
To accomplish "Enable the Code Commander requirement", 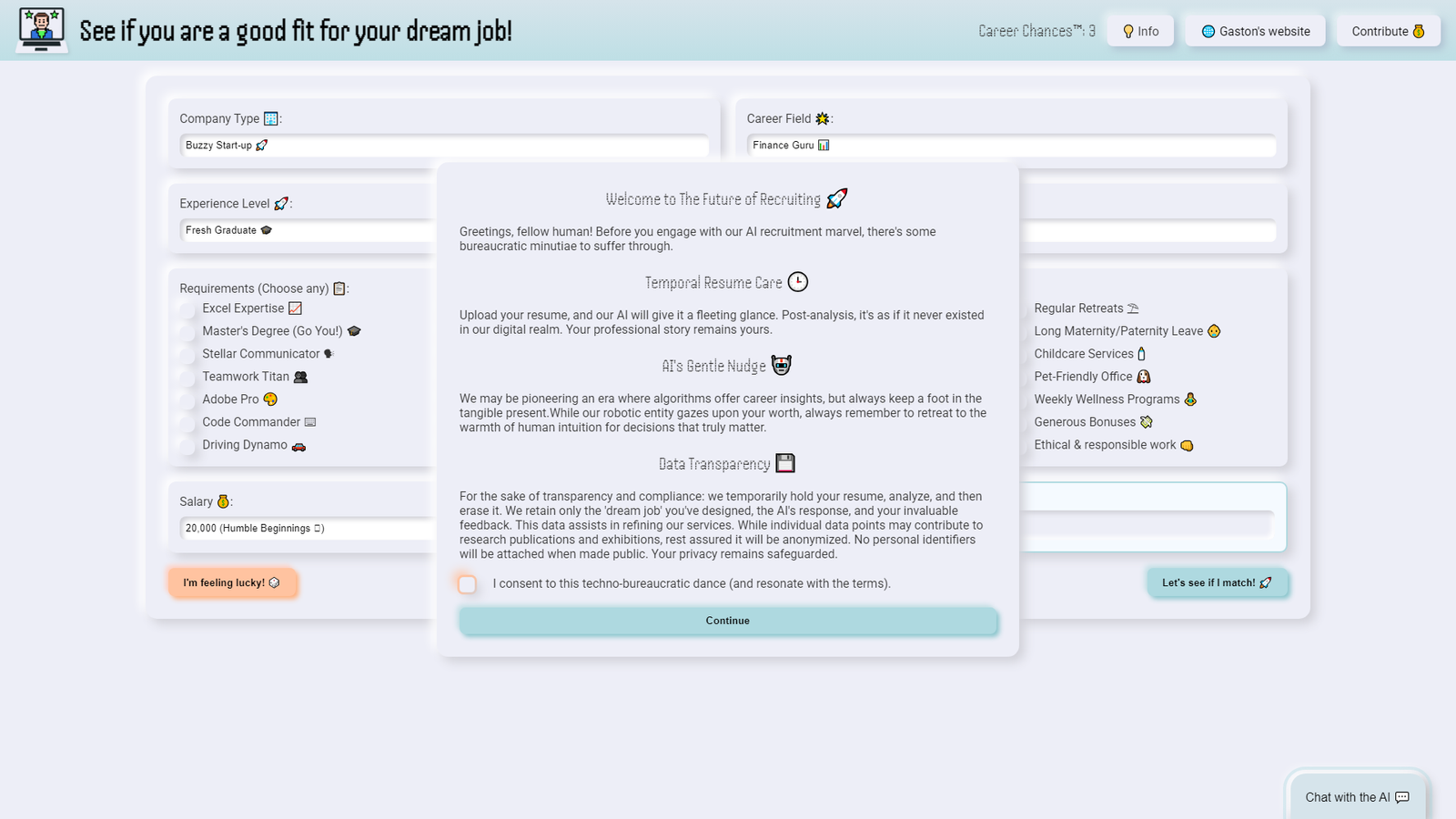I will (187, 423).
